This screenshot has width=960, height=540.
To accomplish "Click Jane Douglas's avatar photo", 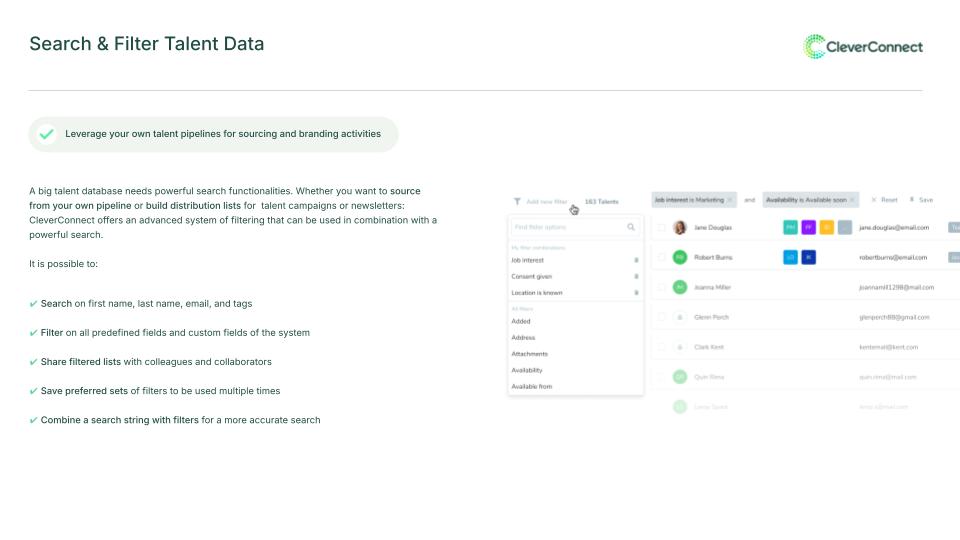I will pyautogui.click(x=680, y=228).
